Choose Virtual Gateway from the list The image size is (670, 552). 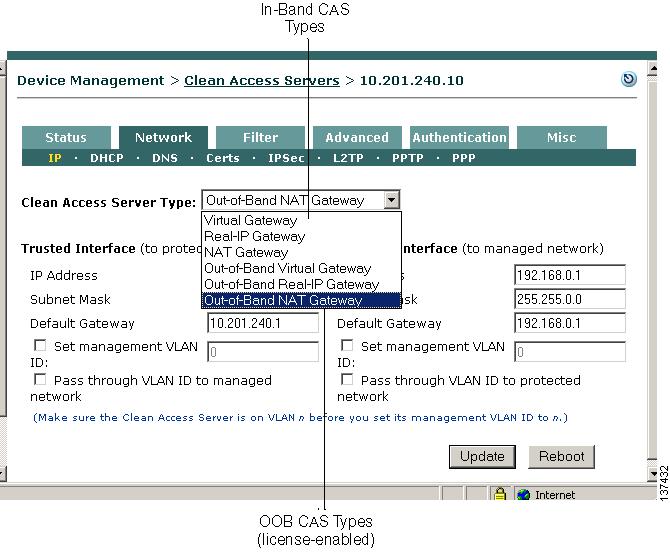301,220
